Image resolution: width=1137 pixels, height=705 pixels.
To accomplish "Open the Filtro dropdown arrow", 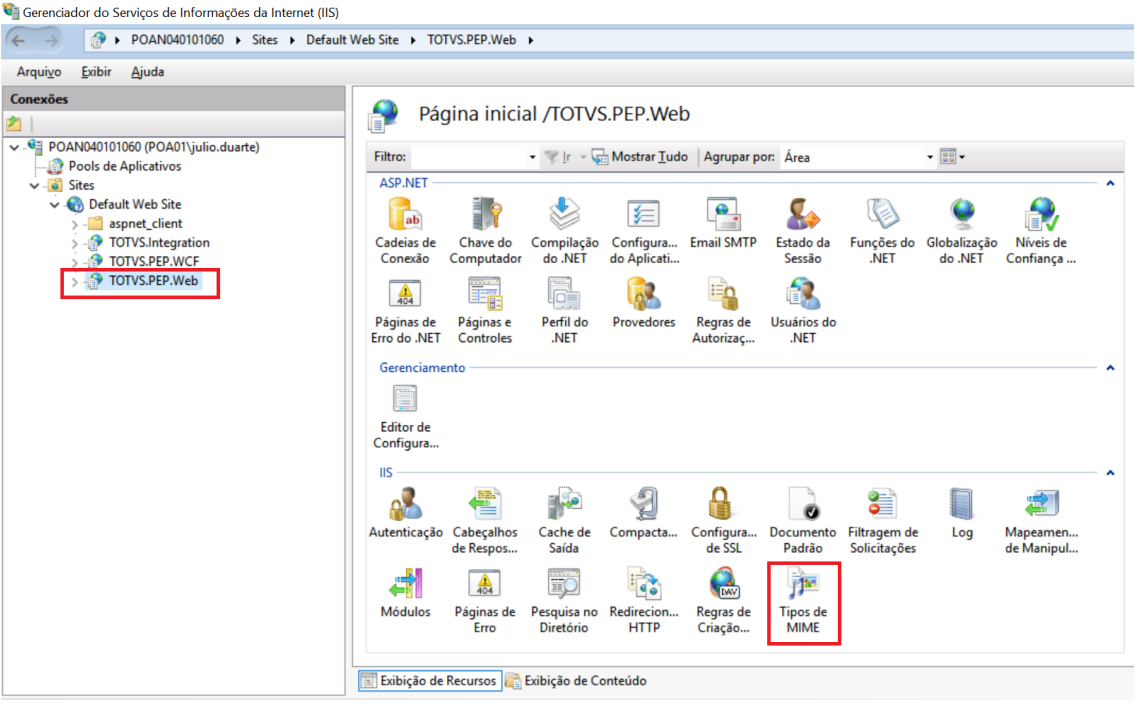I will (532, 157).
